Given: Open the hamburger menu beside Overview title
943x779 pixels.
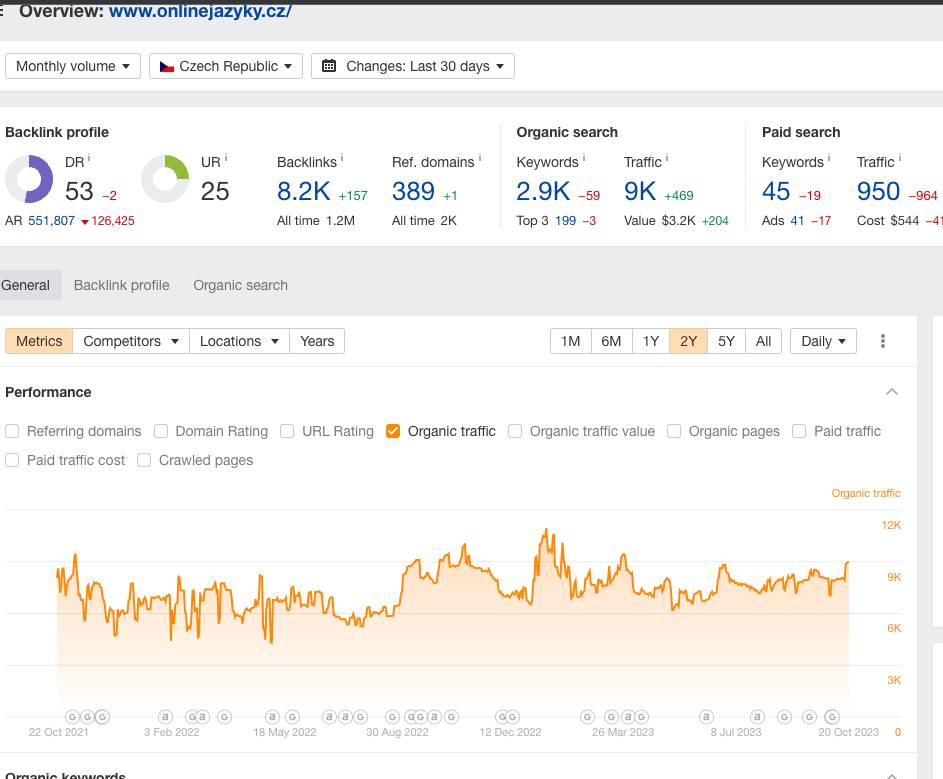Looking at the screenshot, I should (x=2, y=11).
